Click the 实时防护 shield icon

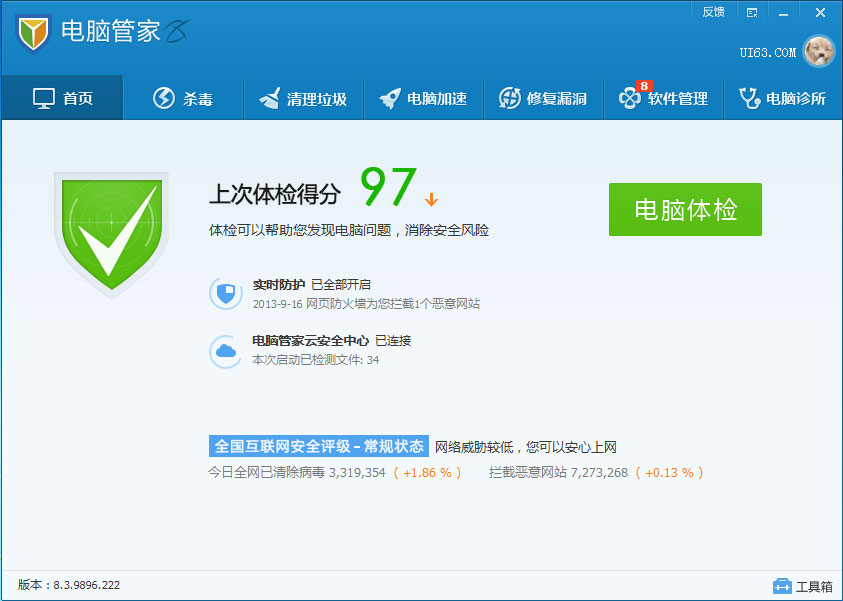coord(226,294)
